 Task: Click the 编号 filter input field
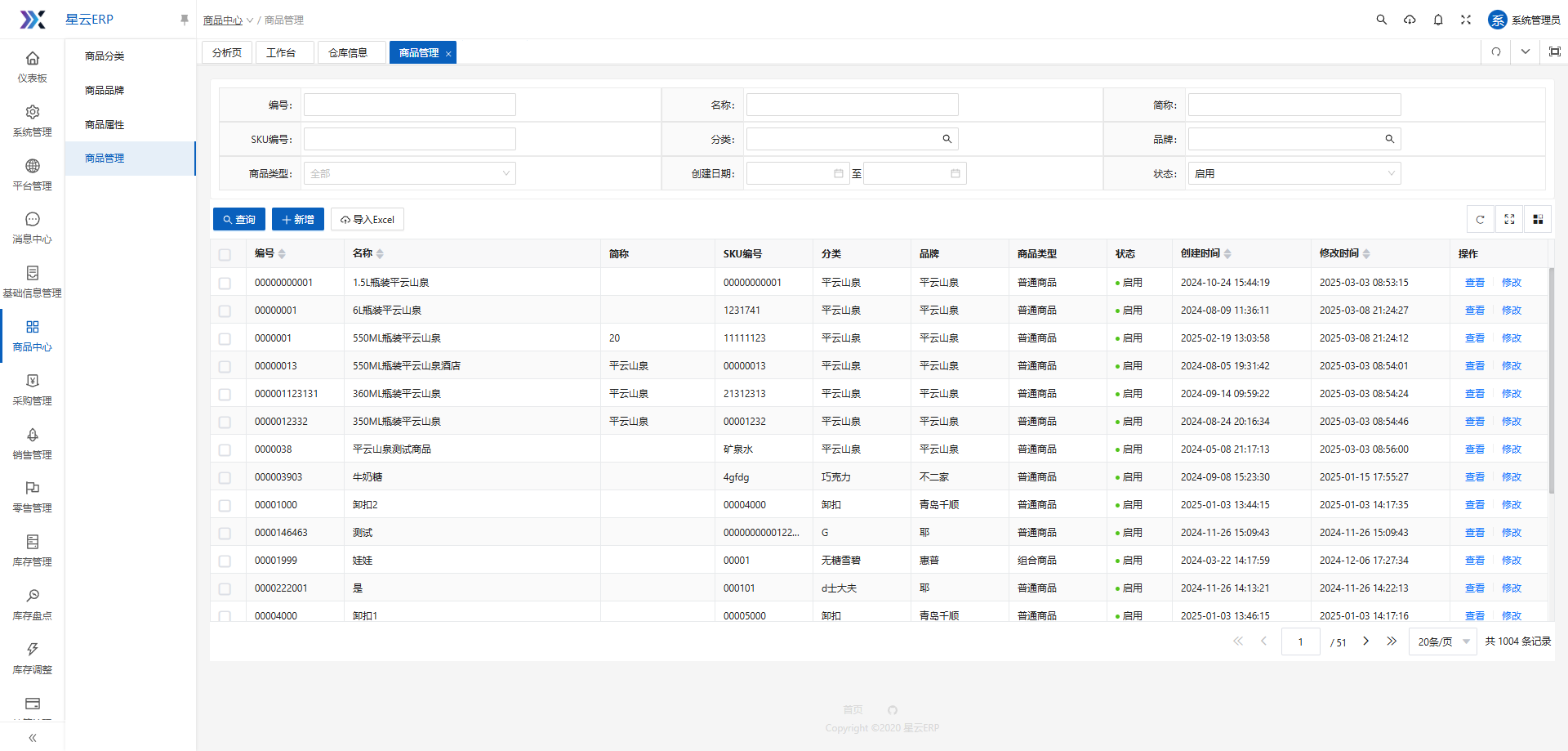tap(409, 105)
